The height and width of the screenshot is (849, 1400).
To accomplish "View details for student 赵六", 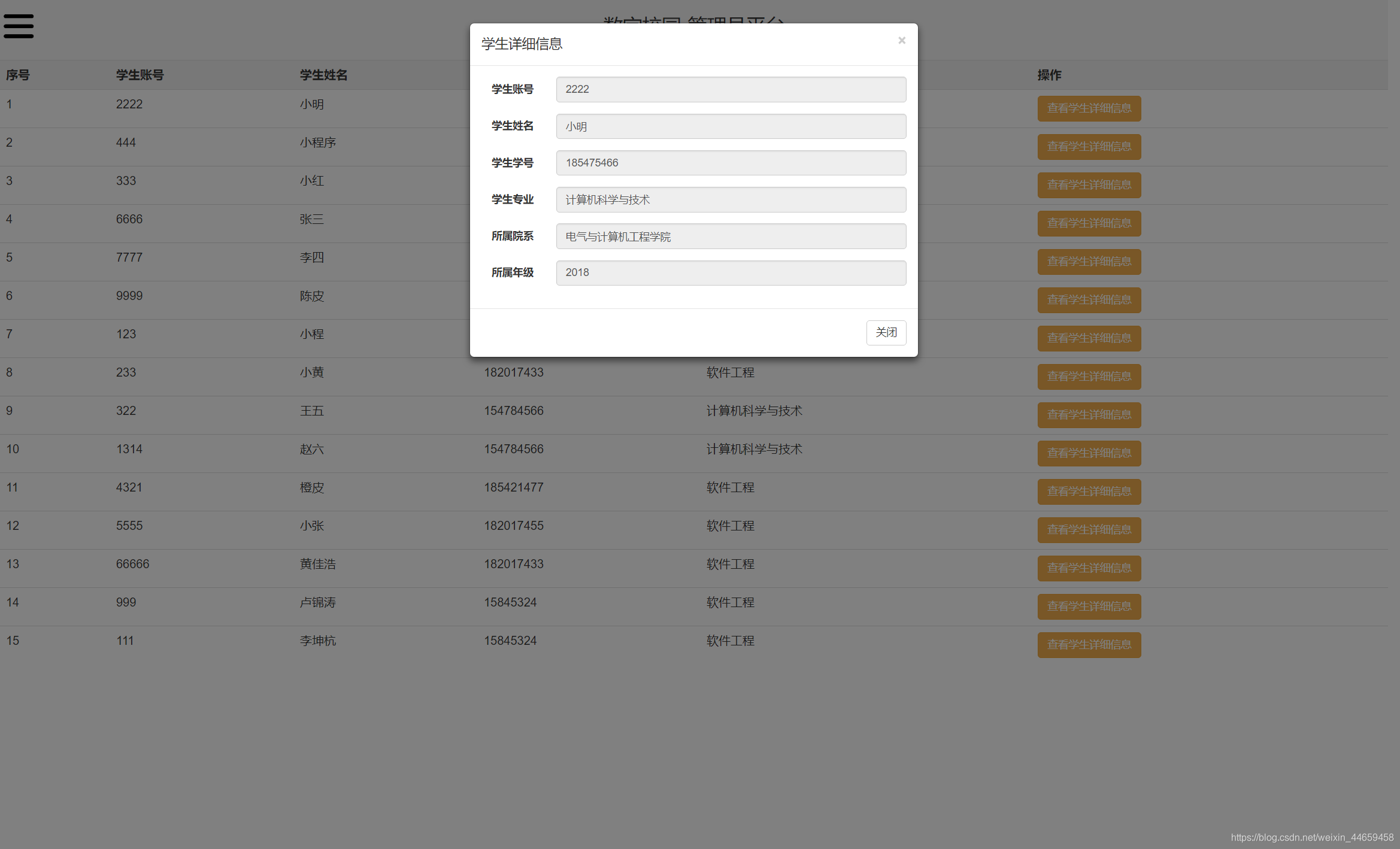I will pos(1089,453).
